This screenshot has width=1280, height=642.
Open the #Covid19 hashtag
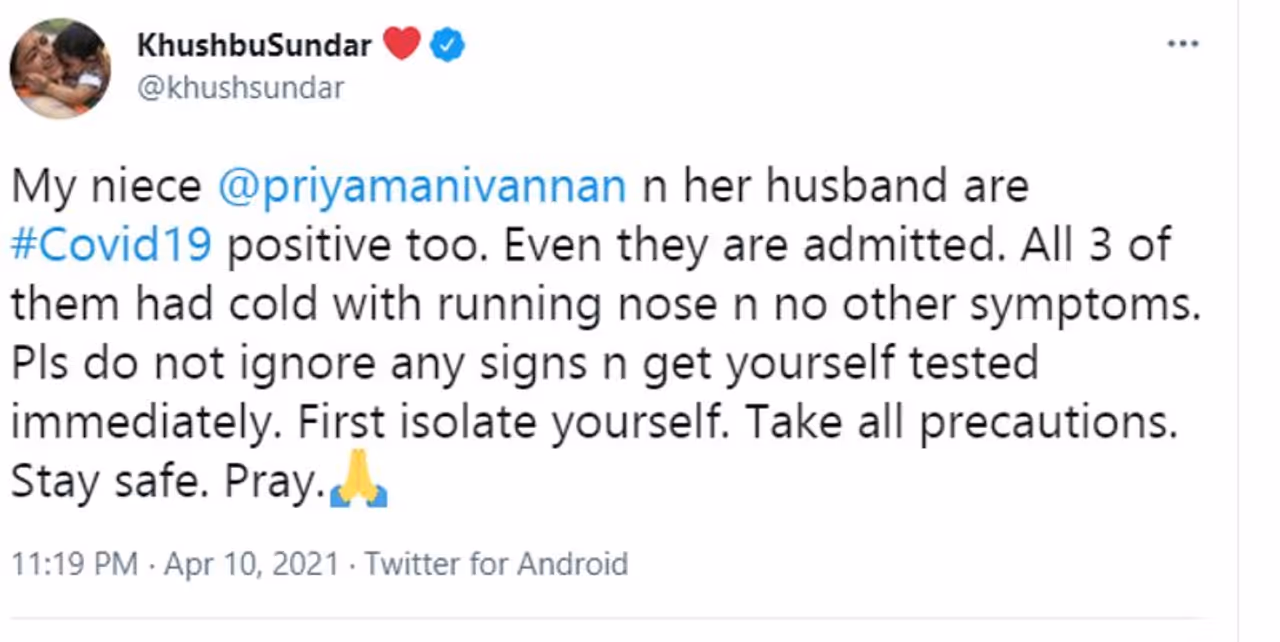[x=111, y=245]
